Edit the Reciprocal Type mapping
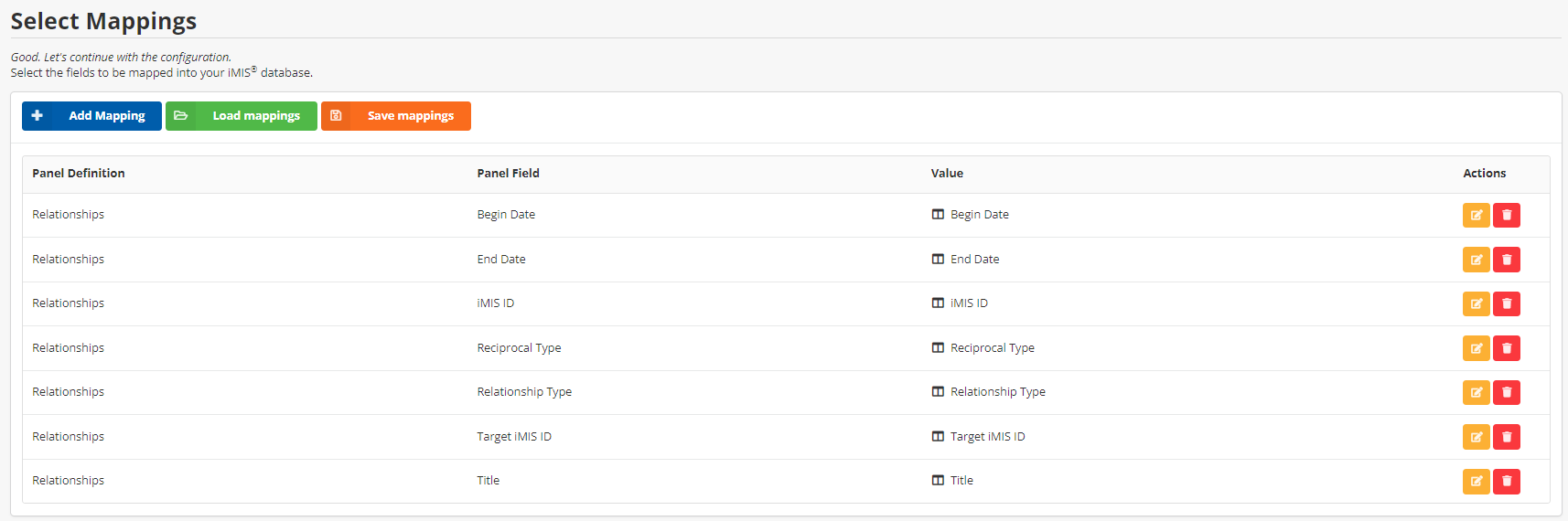The width and height of the screenshot is (1568, 521). [1476, 348]
